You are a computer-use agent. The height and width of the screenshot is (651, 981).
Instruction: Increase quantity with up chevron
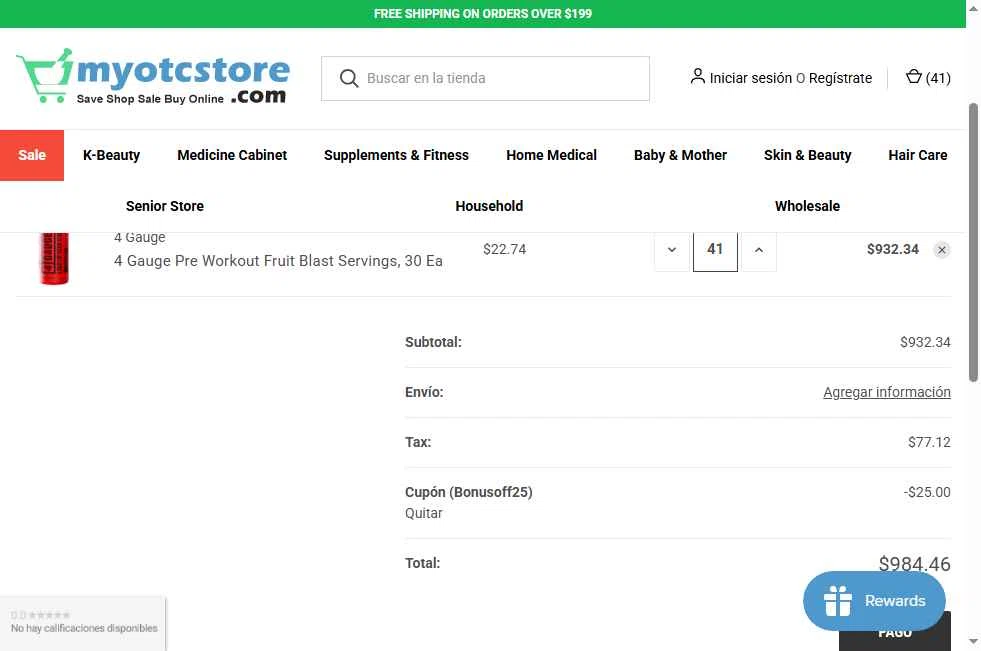coord(759,250)
